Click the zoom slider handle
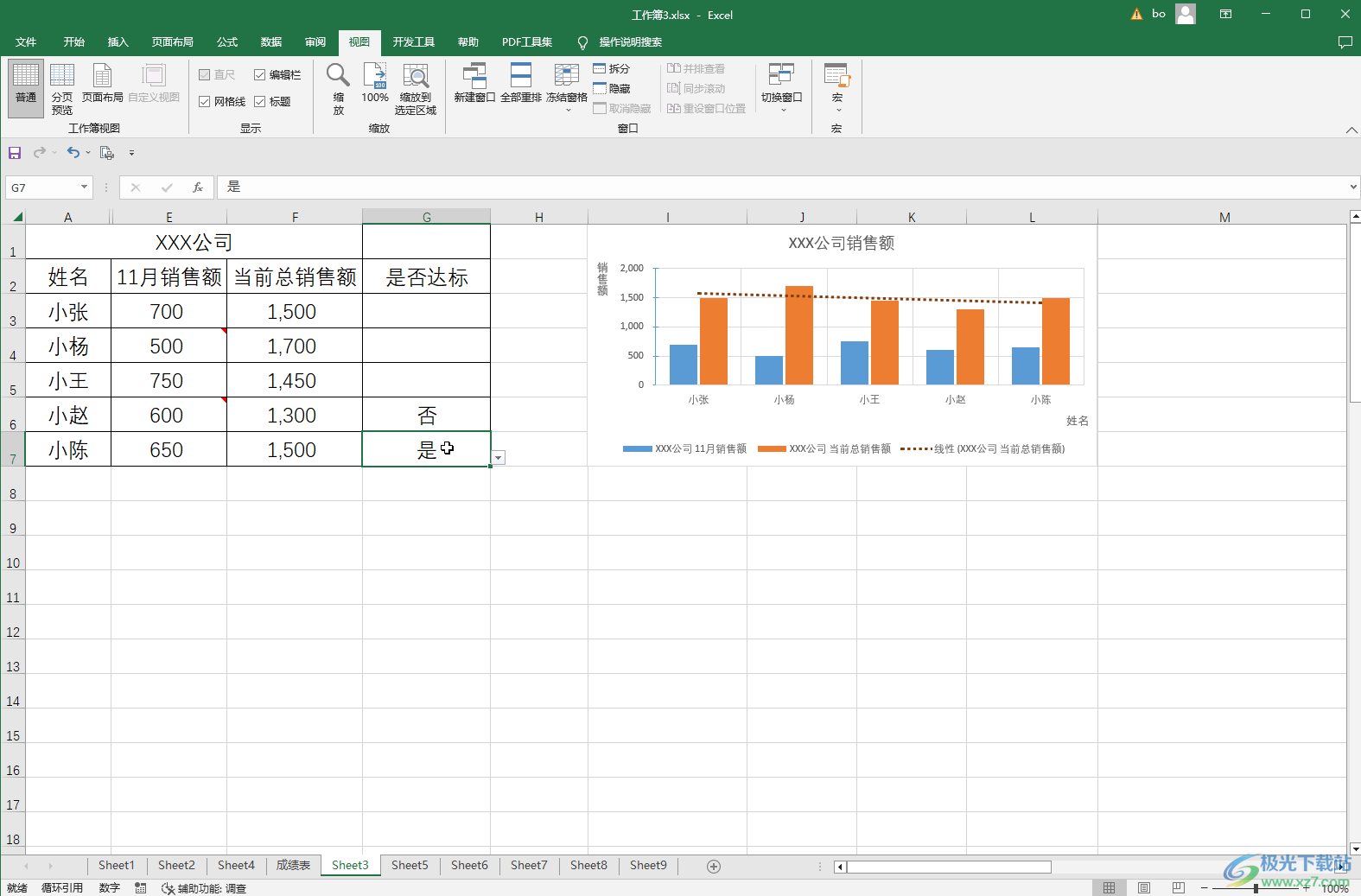This screenshot has width=1361, height=896. coord(1256,888)
